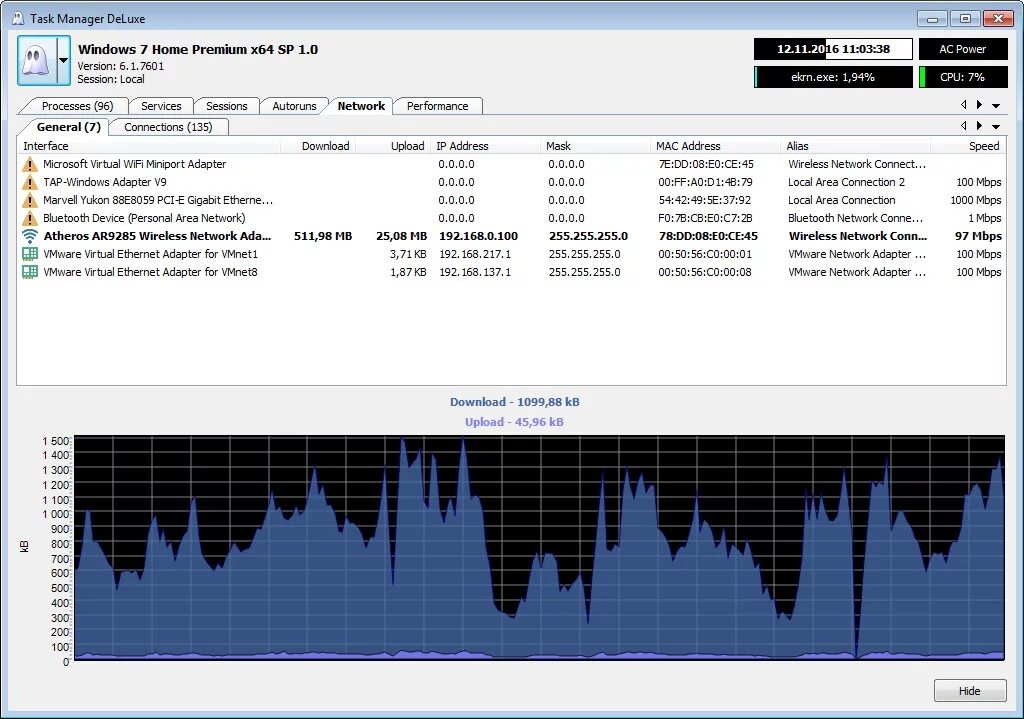Select TAP-Windows Adapter V9 row

pos(511,182)
